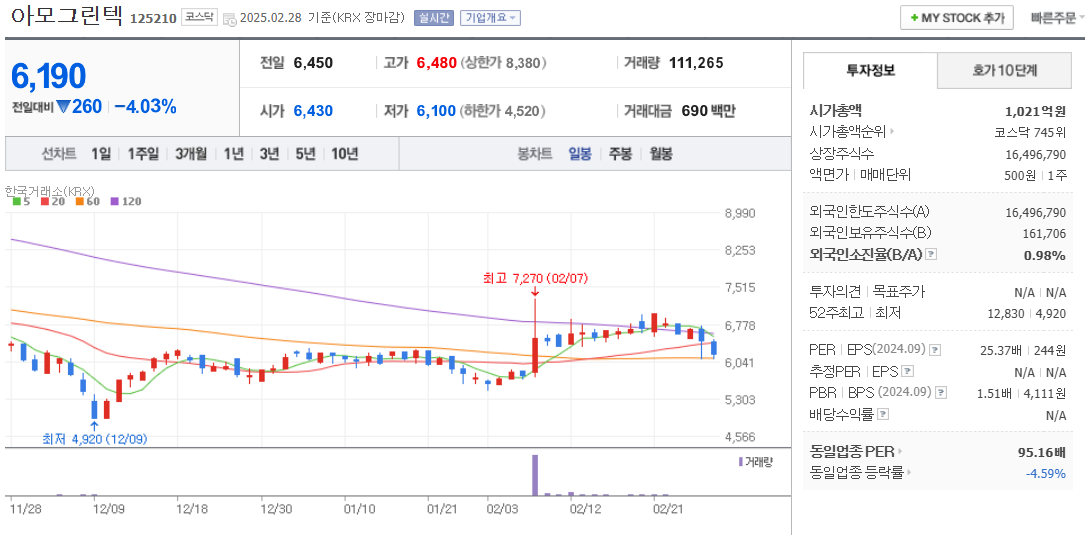The width and height of the screenshot is (1092, 535).
Task: Click the tall volume bar on 02/07
Action: click(x=536, y=475)
